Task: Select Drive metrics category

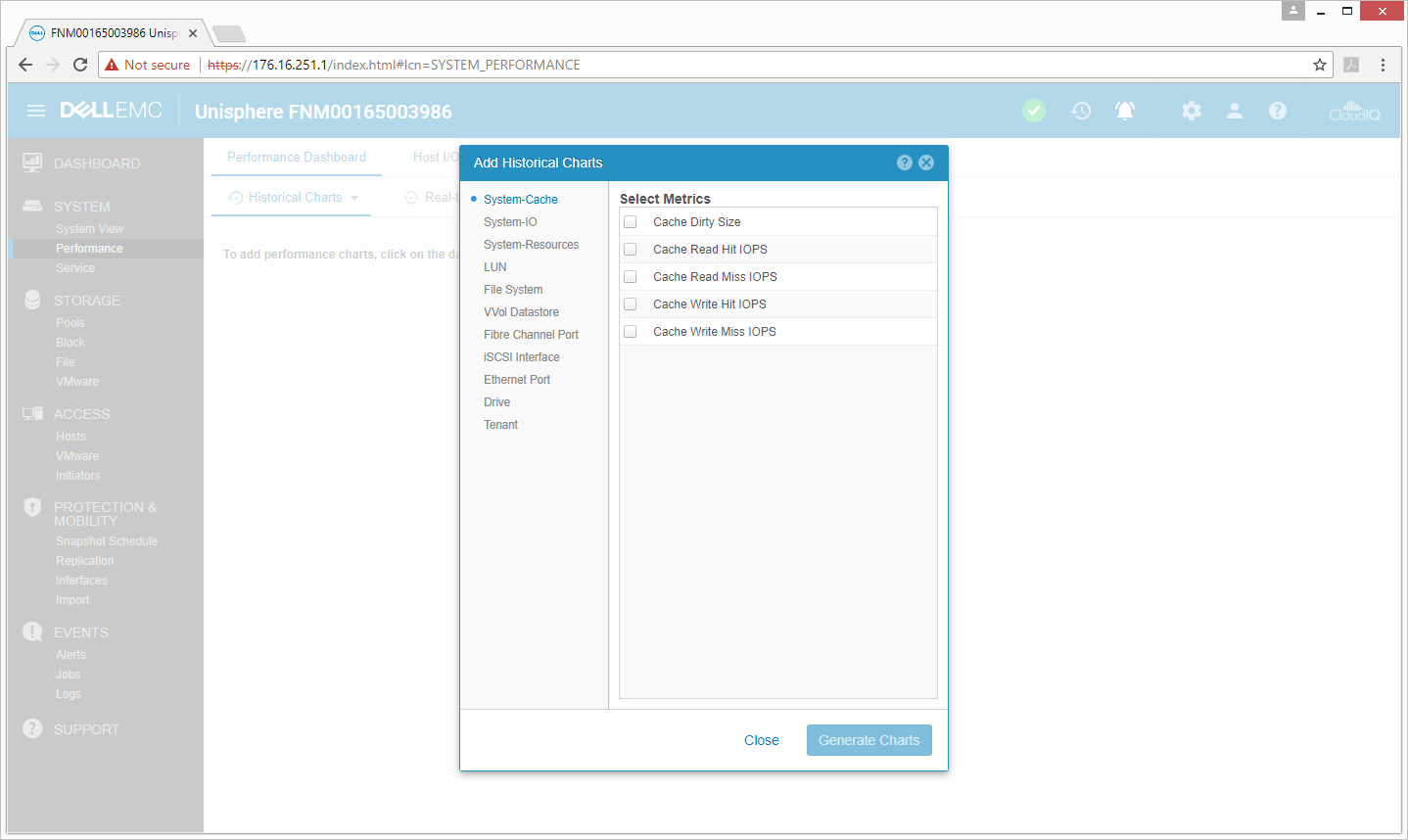Action: point(496,402)
